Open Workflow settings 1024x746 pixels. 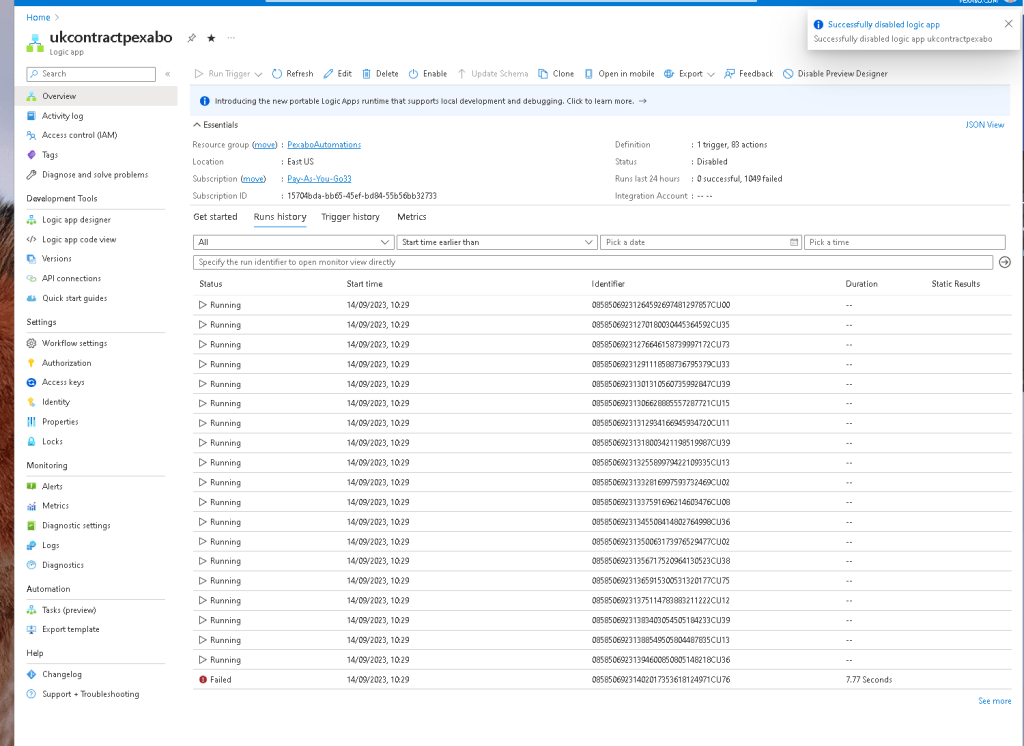74,343
